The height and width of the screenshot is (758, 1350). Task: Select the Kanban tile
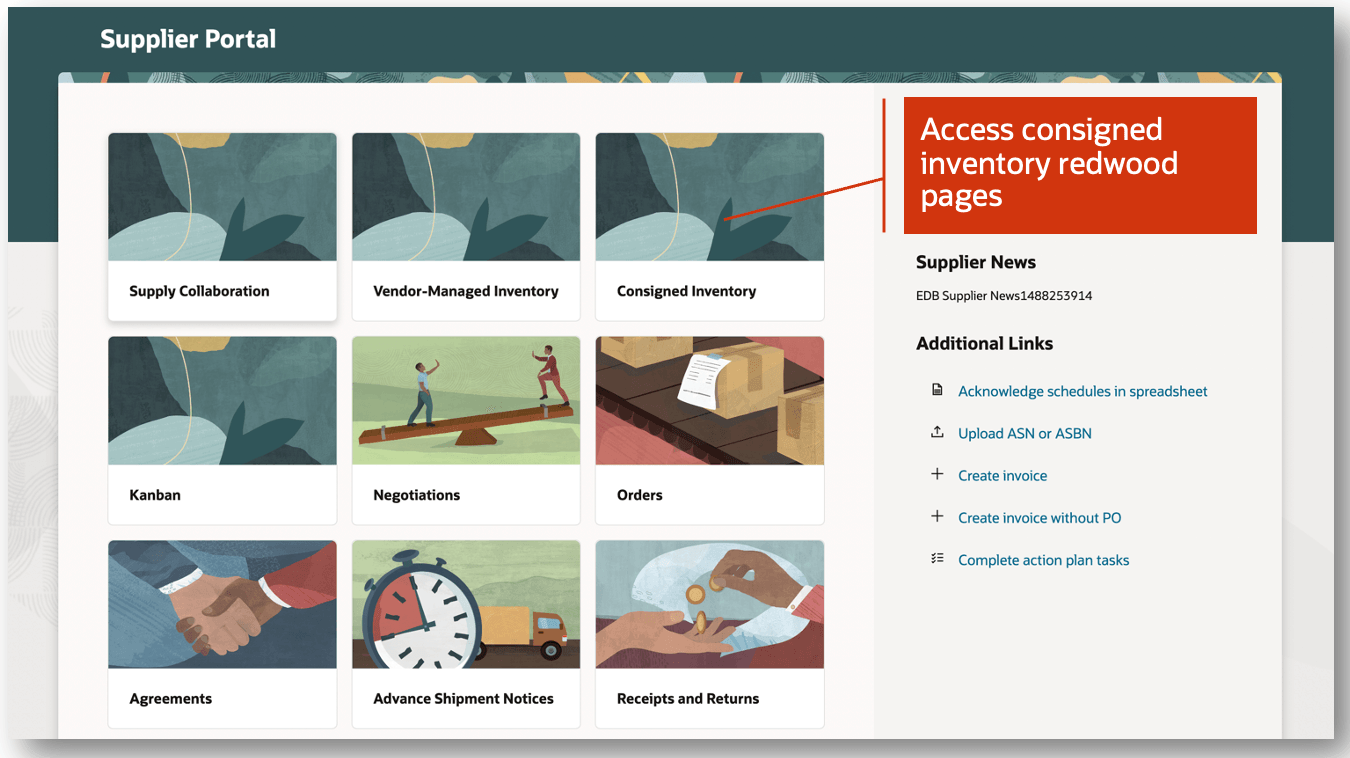pyautogui.click(x=222, y=430)
